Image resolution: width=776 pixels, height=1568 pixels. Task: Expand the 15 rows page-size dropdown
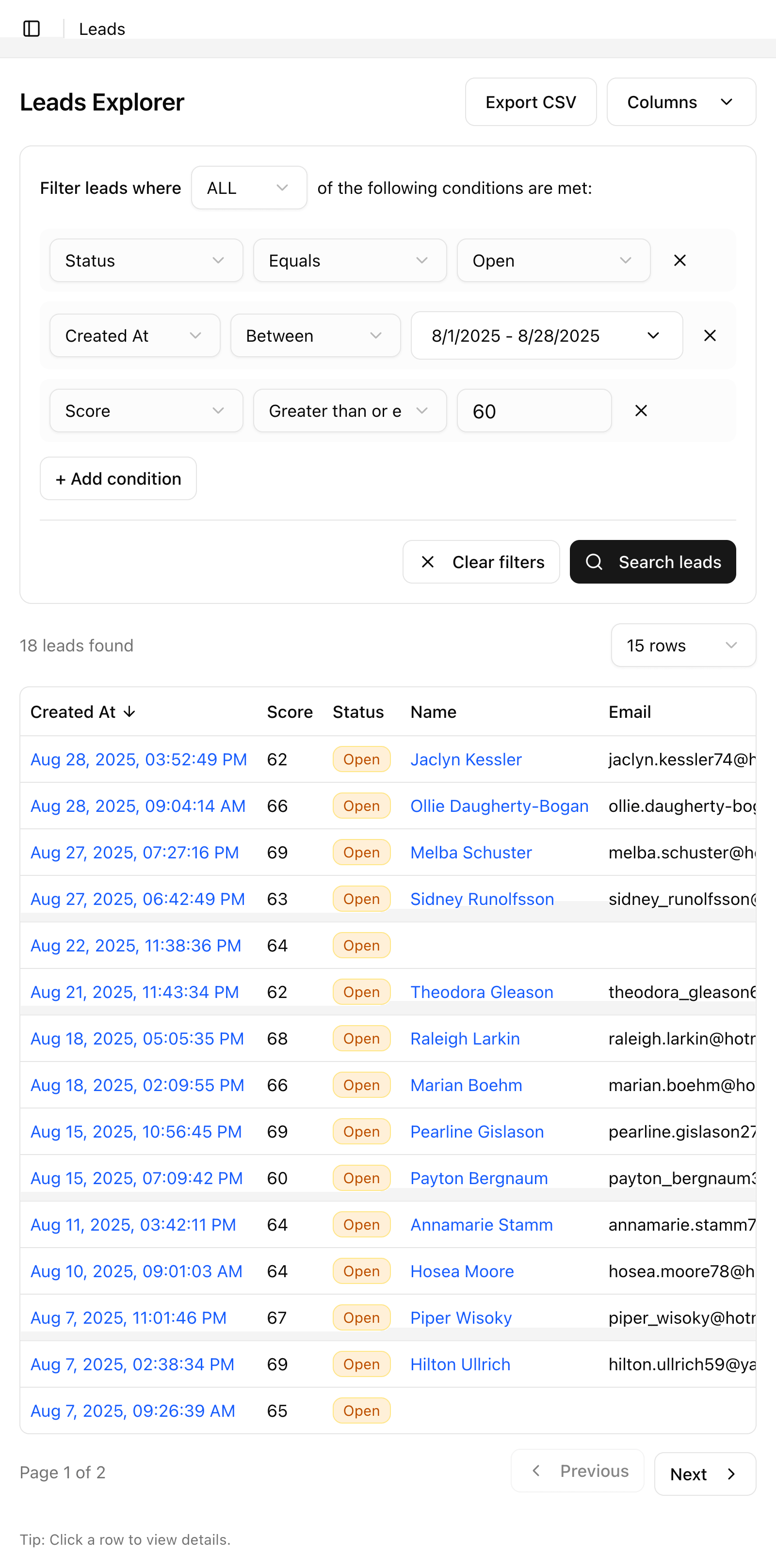click(683, 645)
